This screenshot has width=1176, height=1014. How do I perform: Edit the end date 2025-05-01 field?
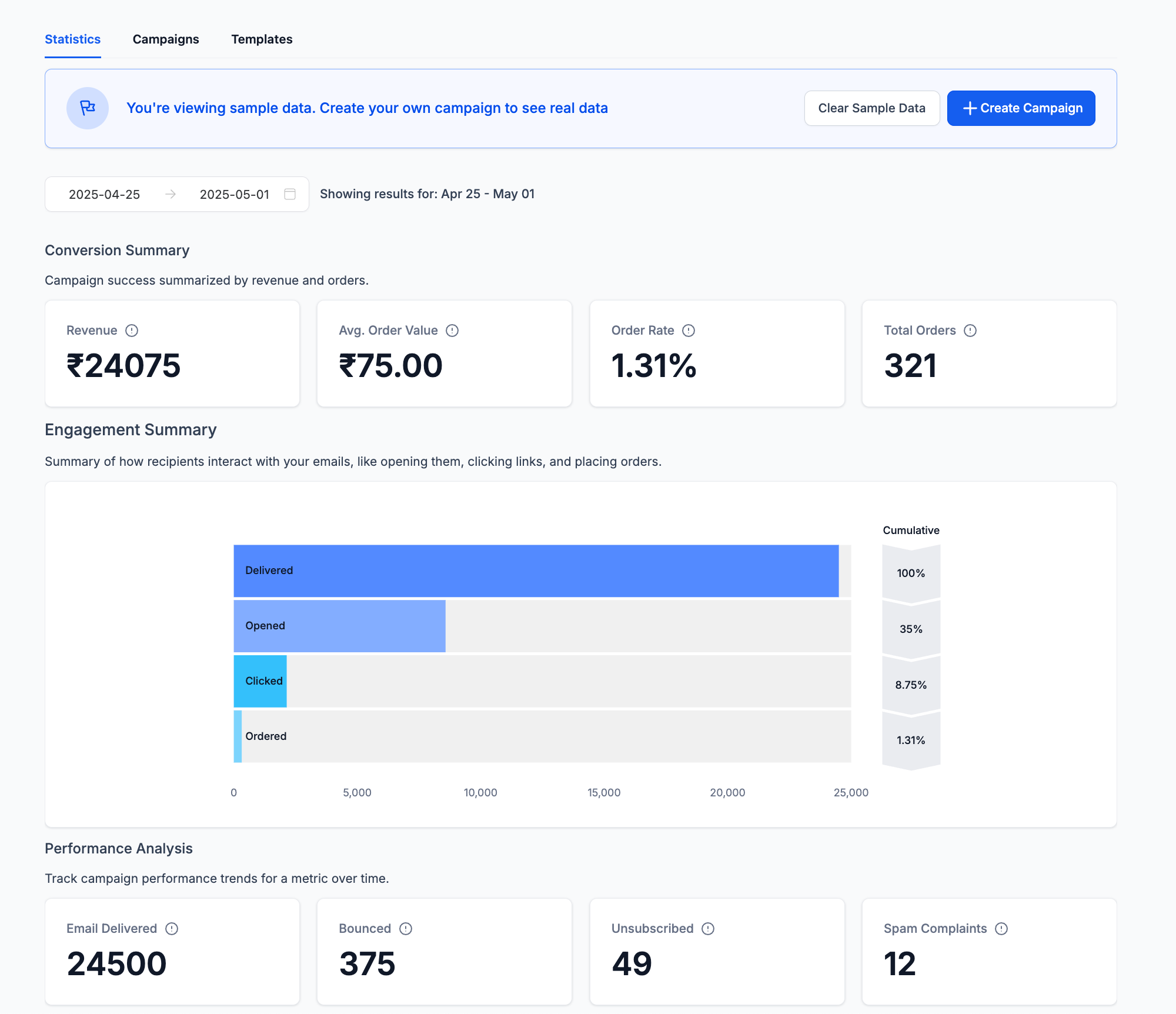[235, 195]
